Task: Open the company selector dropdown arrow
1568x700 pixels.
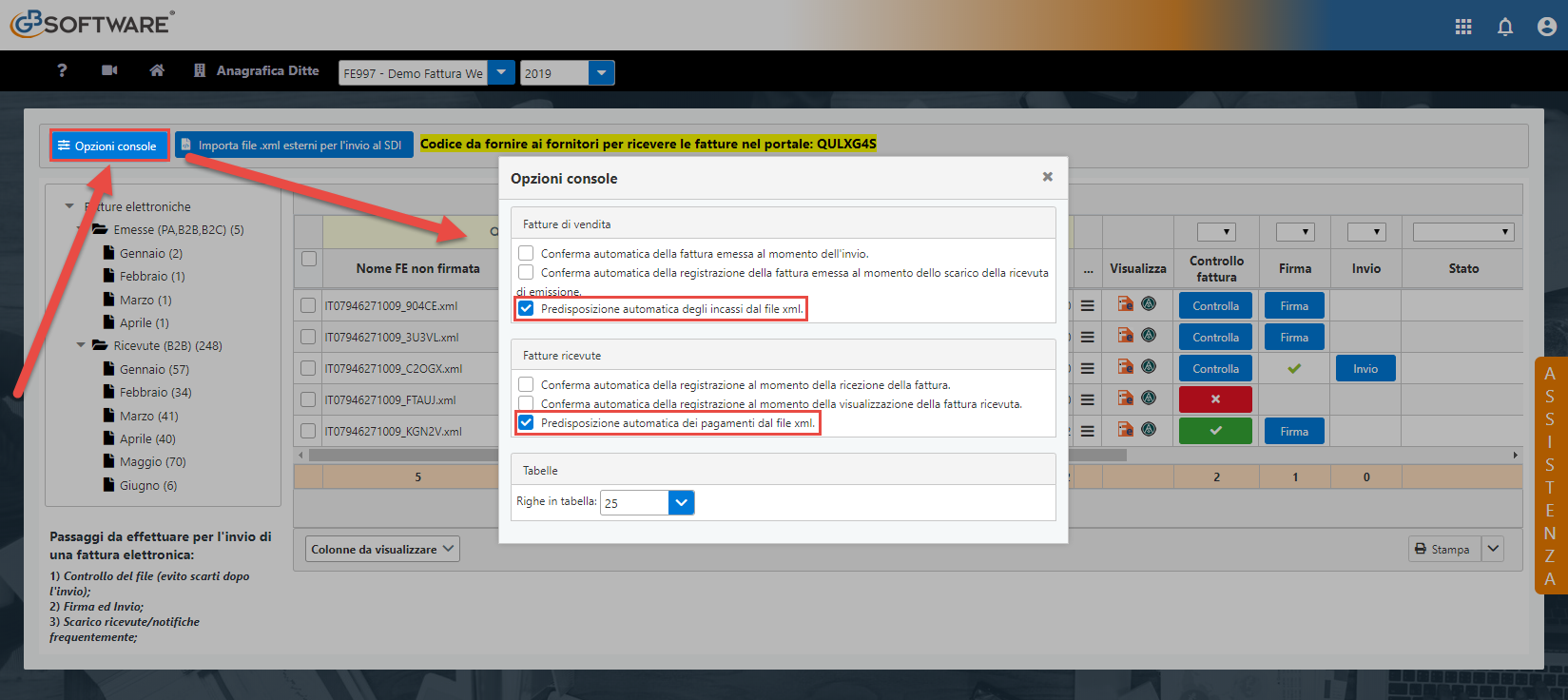Action: point(501,73)
